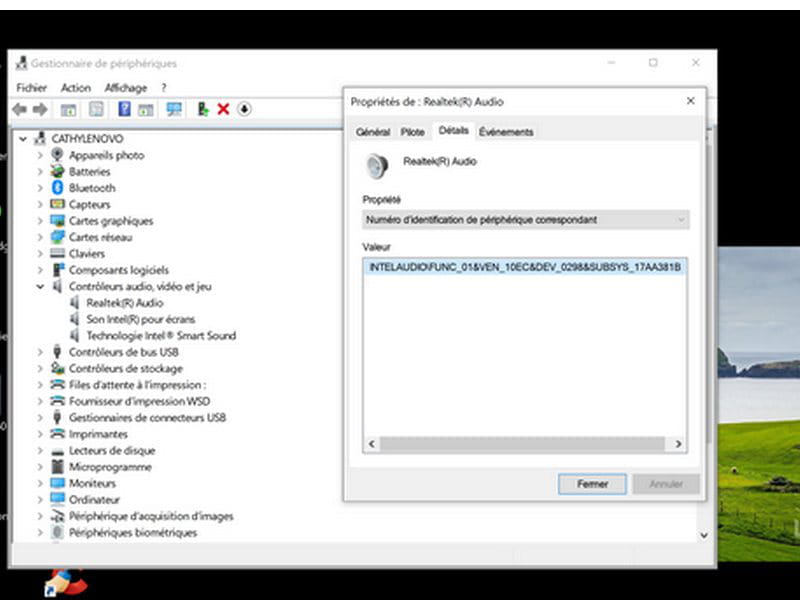Click the Fermer button
800x600 pixels.
592,484
